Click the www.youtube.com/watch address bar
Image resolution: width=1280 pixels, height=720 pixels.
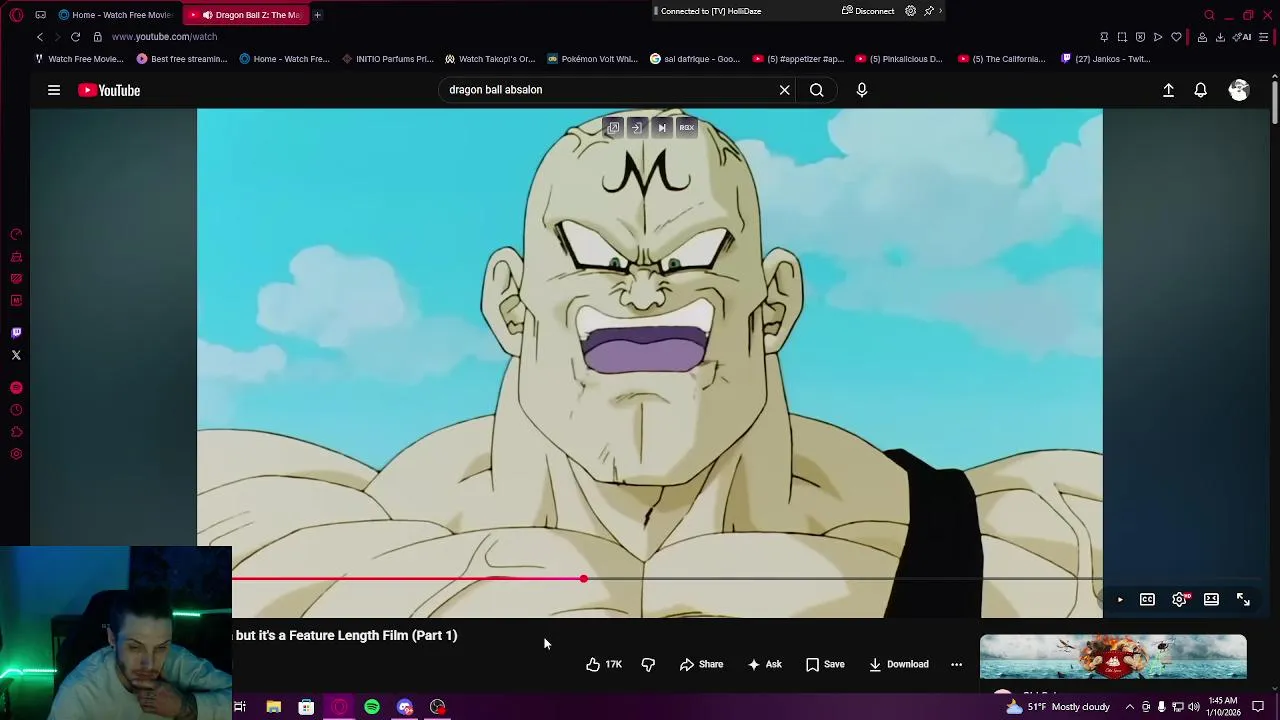pos(164,37)
